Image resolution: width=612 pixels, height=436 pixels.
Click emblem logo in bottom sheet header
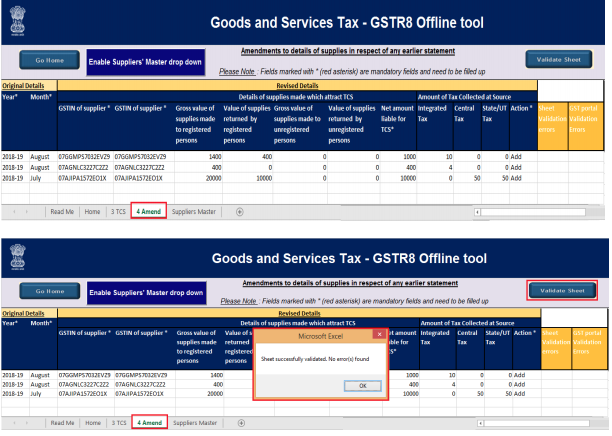coord(18,257)
